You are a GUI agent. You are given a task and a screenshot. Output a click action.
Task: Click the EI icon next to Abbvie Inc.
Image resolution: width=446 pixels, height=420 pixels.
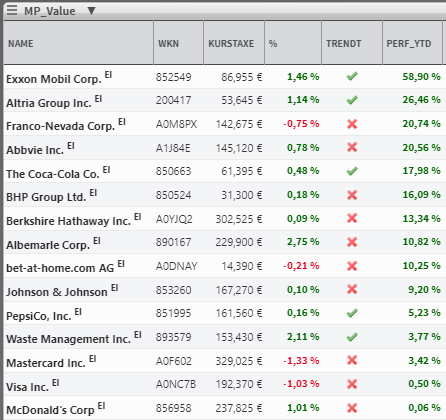[x=71, y=146]
